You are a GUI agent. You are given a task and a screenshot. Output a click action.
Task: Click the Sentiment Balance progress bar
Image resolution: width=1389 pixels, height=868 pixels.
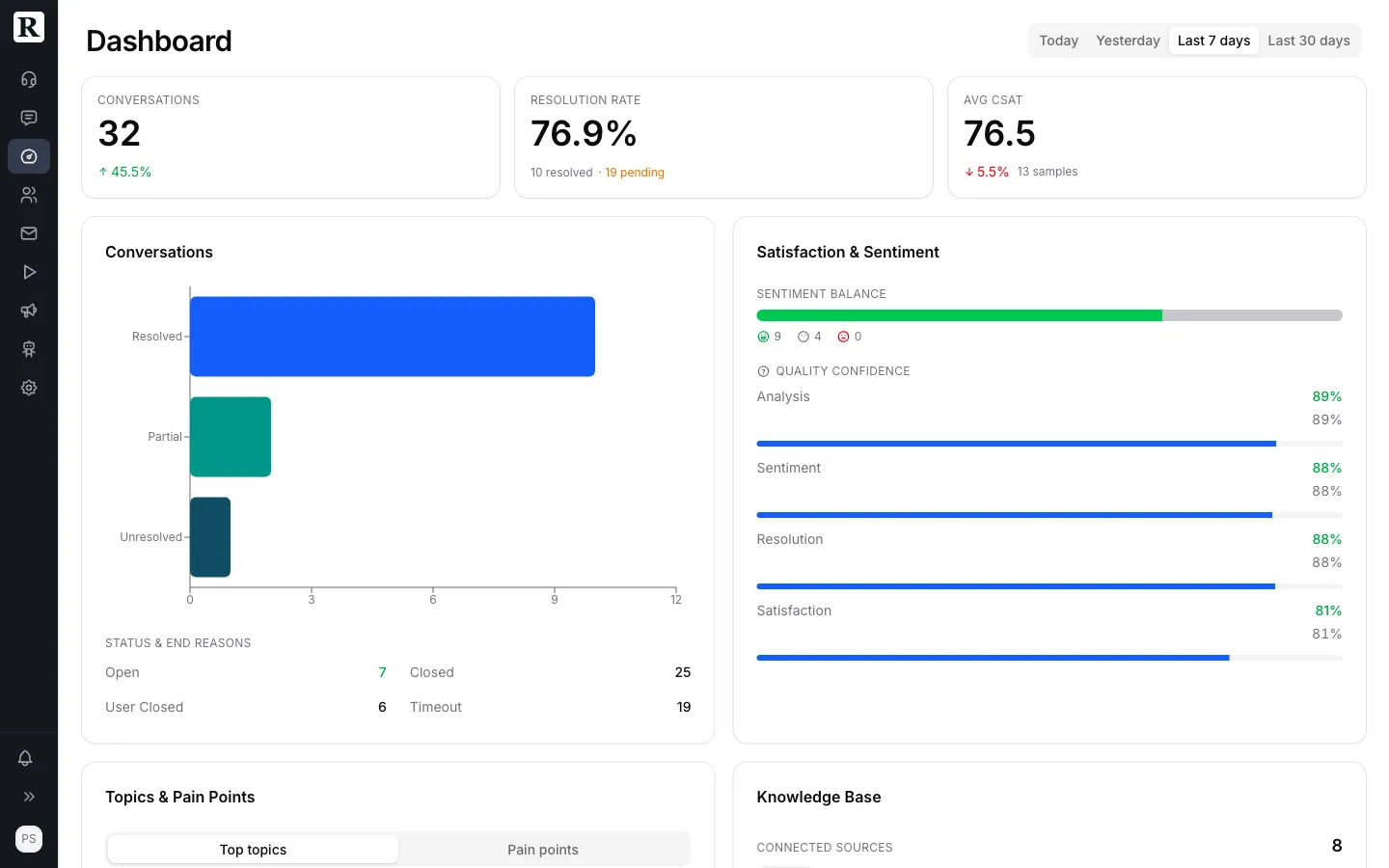pos(1049,315)
